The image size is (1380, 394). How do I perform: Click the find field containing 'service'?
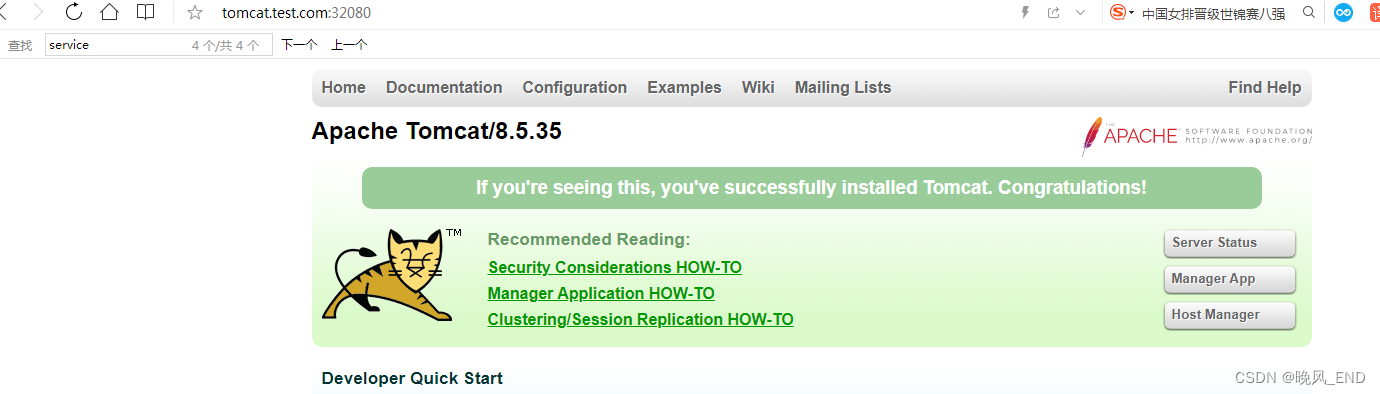coord(158,45)
